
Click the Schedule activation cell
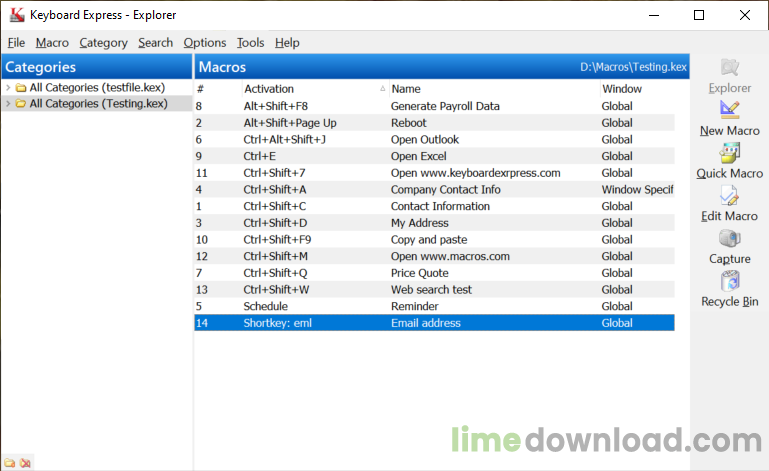[x=265, y=306]
